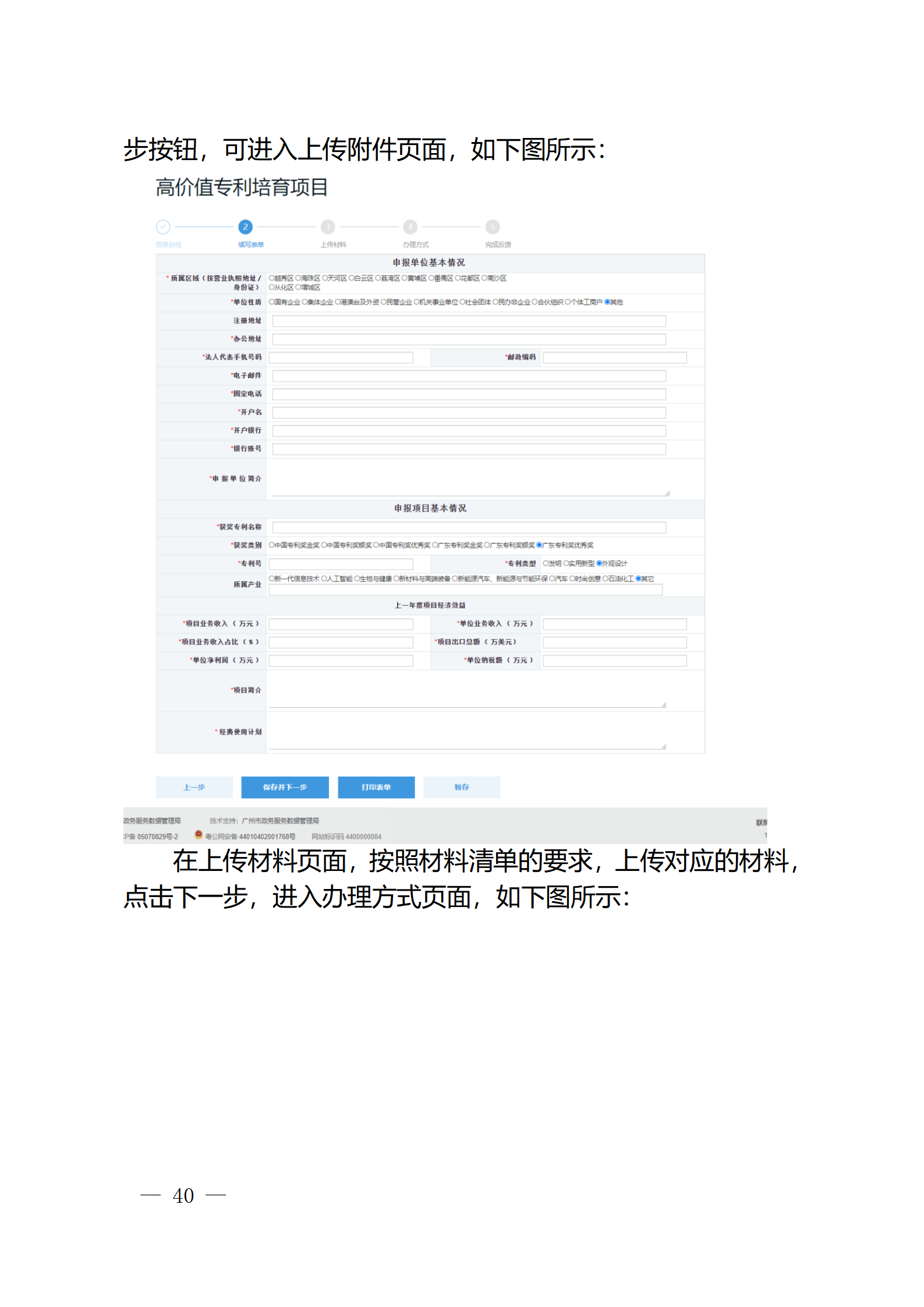Select 广东专利奖银奖 award category
Screen dimensions: 924x1307
487,545
